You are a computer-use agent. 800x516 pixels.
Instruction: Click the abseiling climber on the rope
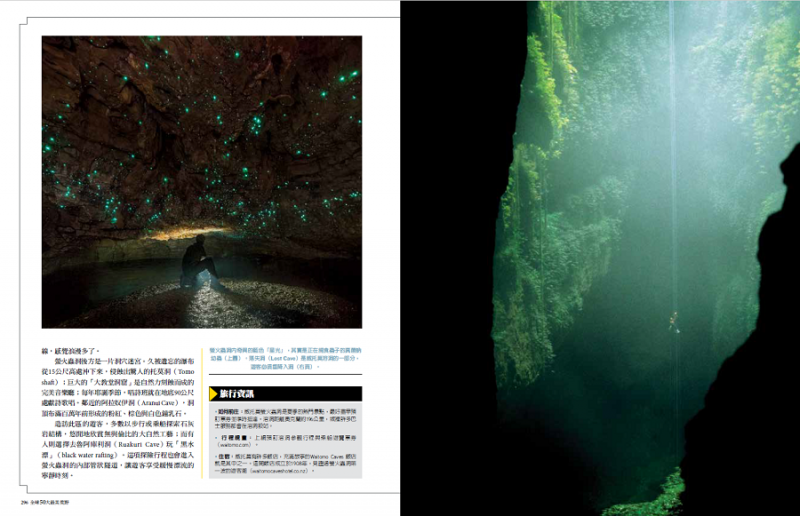(x=674, y=322)
